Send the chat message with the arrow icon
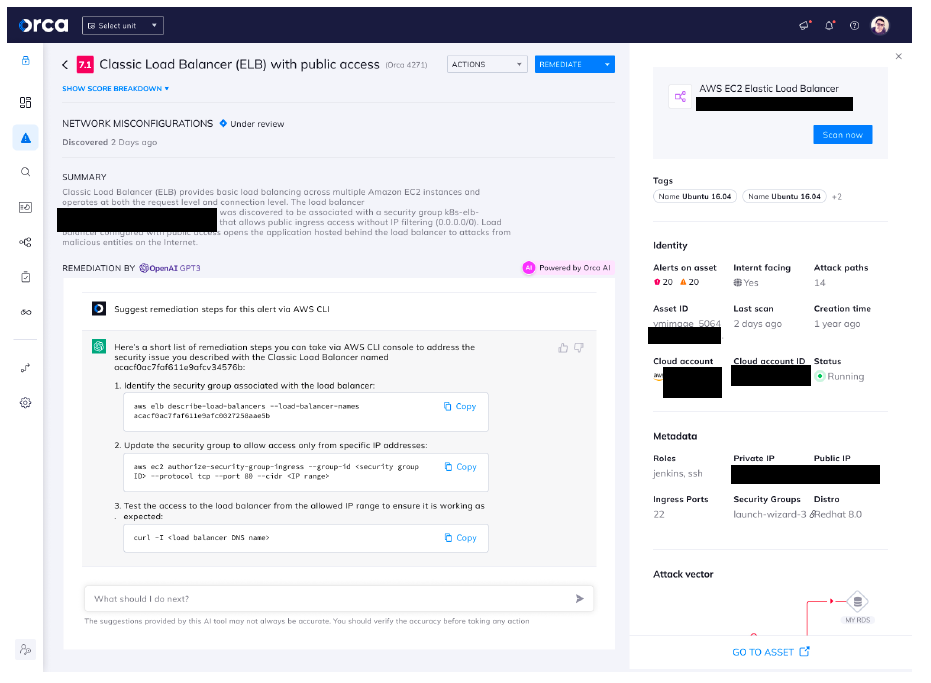The height and width of the screenshot is (683, 931). click(580, 599)
